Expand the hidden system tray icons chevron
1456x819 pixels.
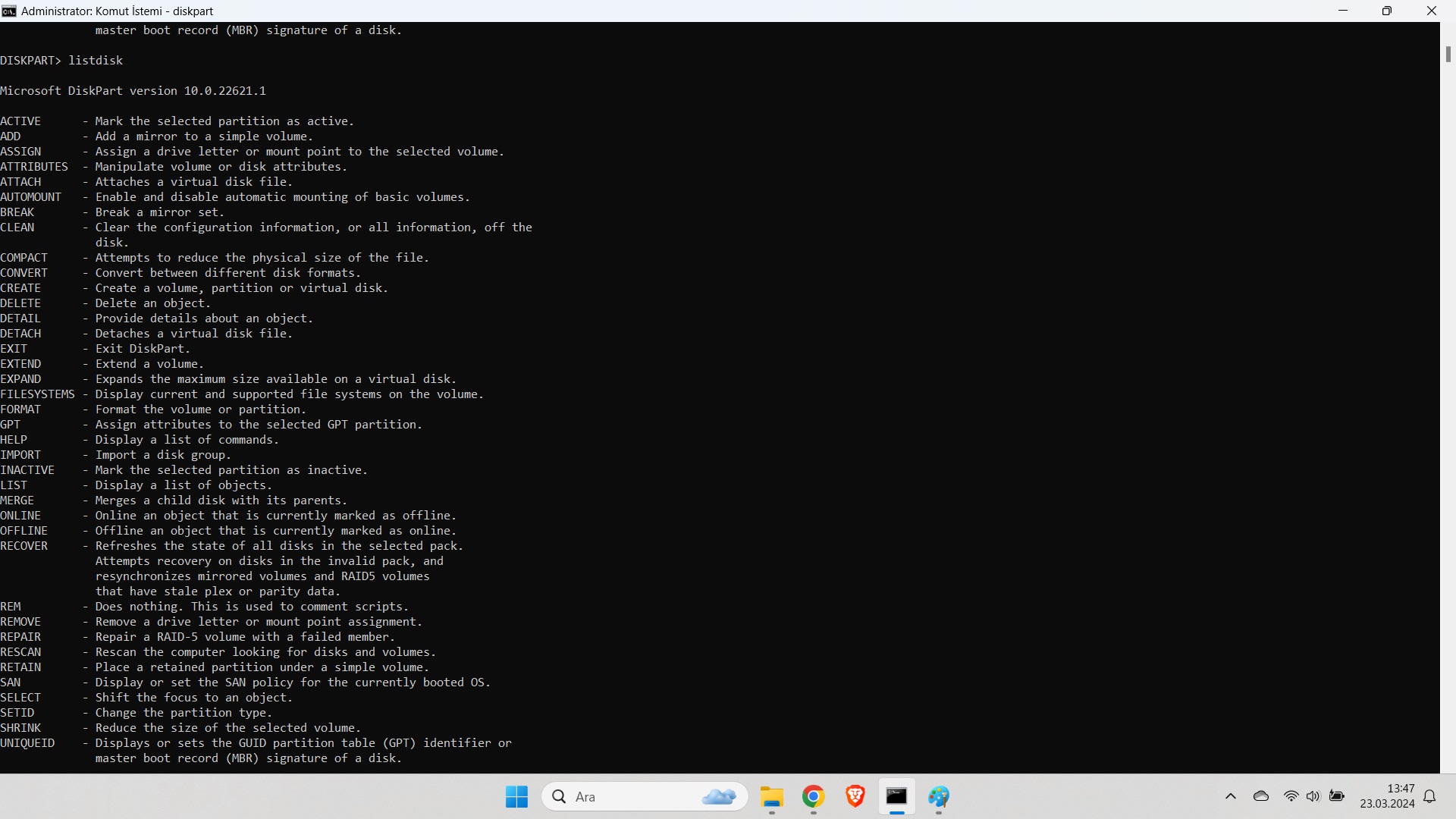coord(1231,796)
